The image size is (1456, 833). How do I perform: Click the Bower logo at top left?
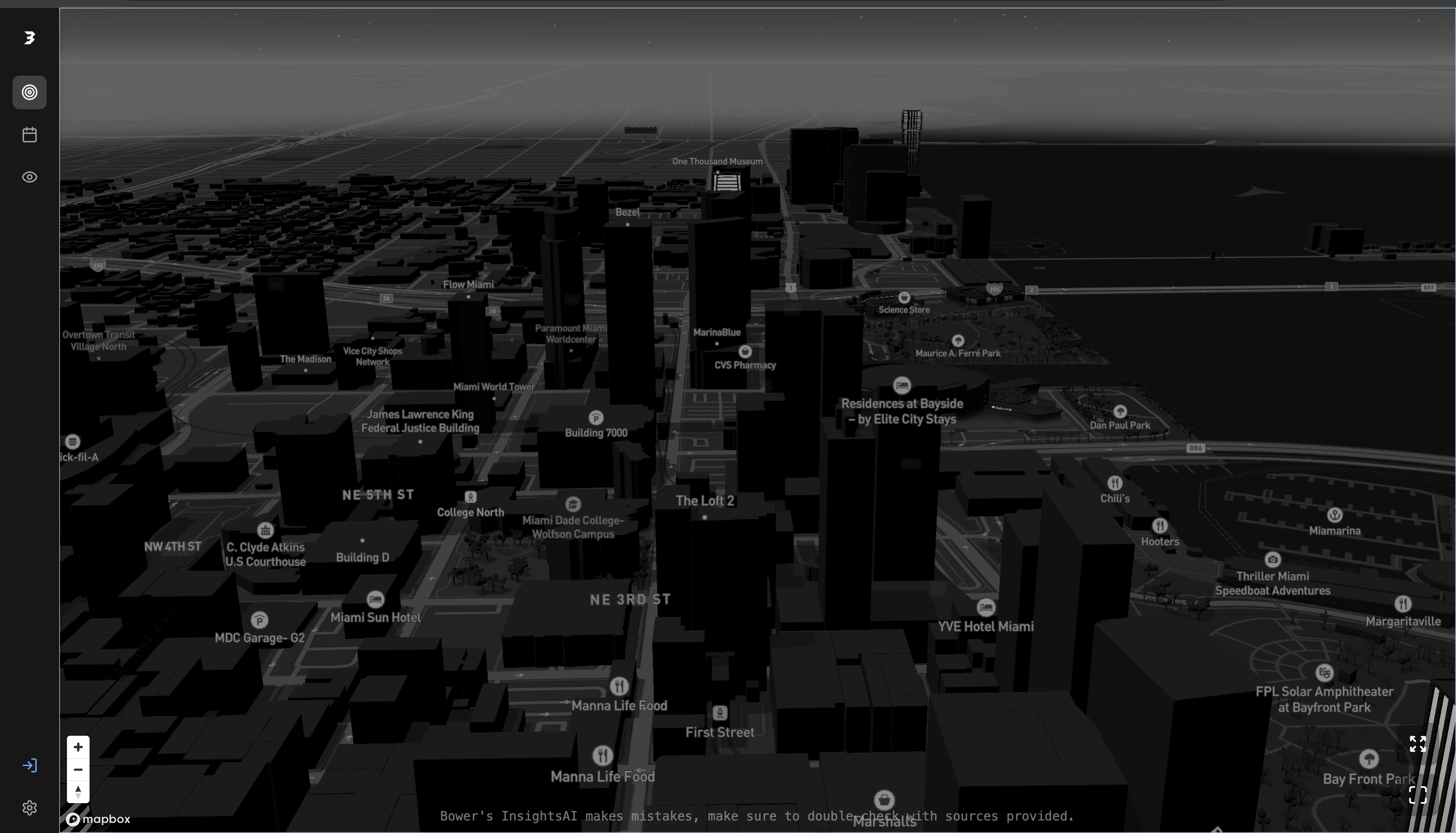(29, 39)
